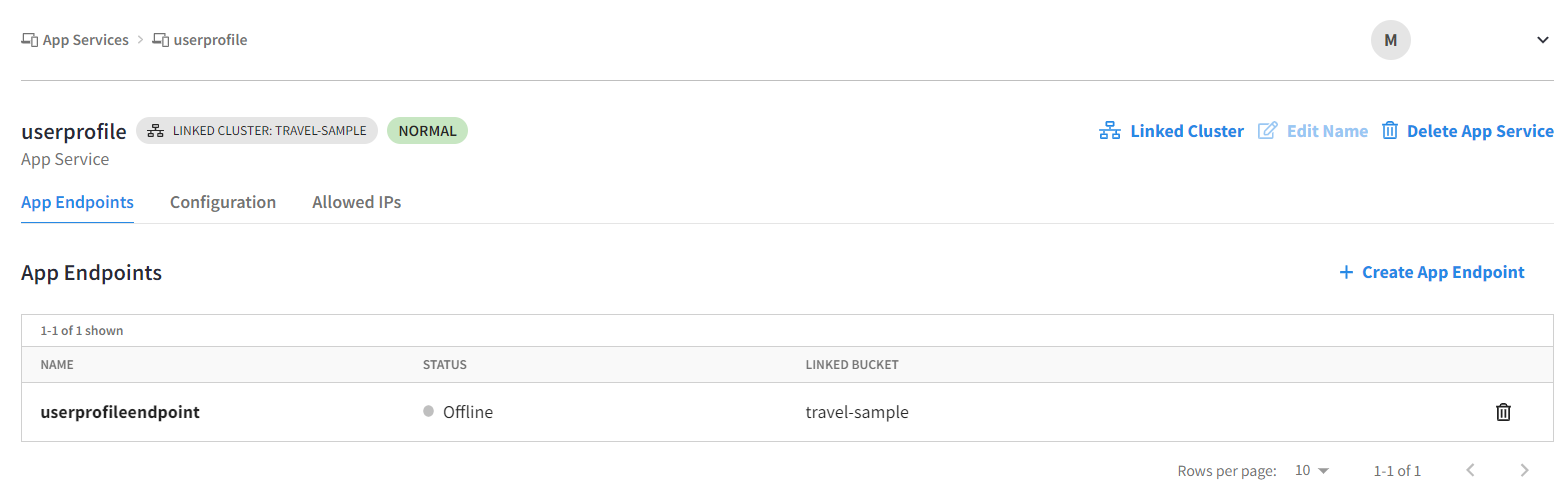Click the Delete App Service button label
This screenshot has height=495, width=1557.
pyautogui.click(x=1480, y=131)
